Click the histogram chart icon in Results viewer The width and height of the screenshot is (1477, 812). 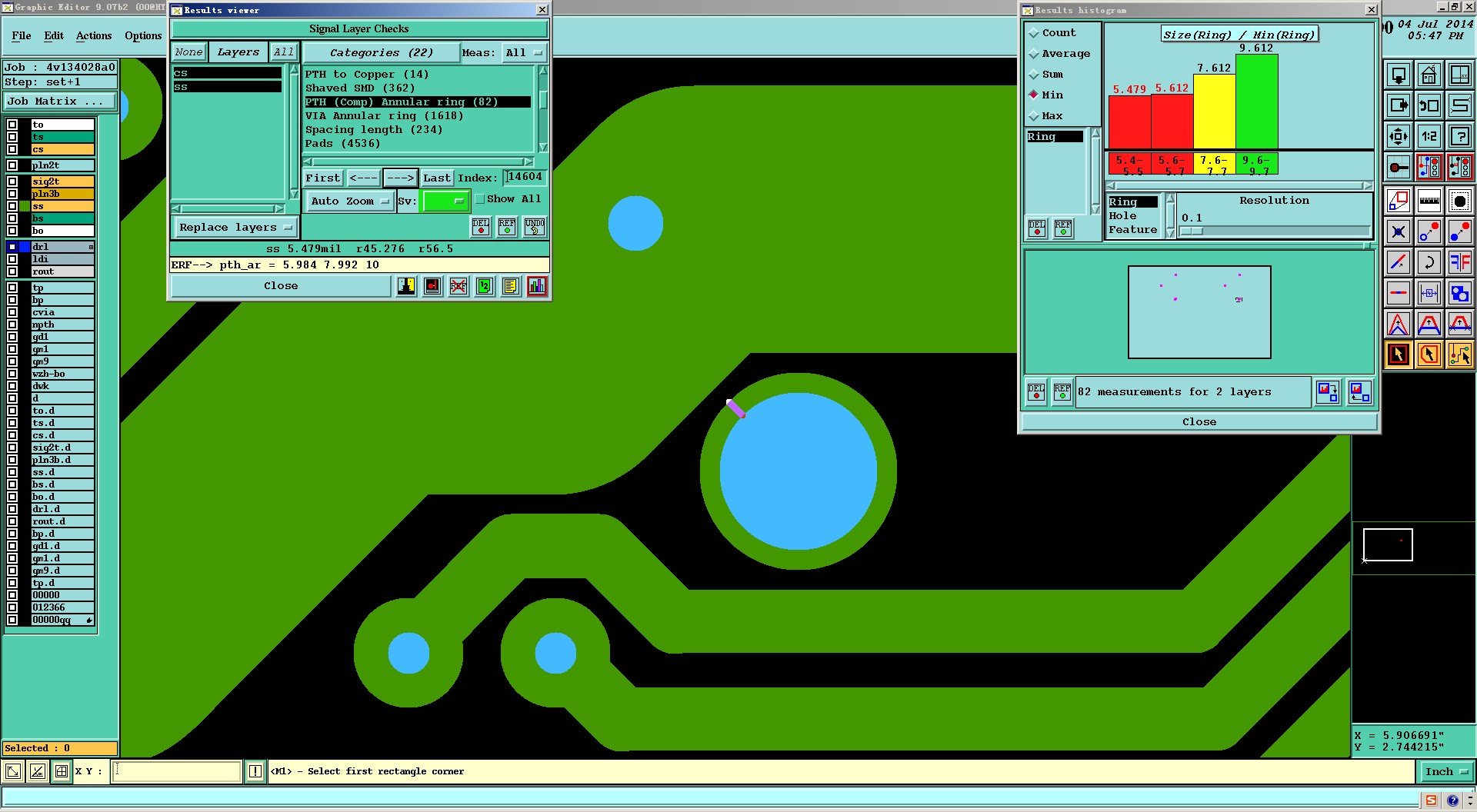(537, 286)
